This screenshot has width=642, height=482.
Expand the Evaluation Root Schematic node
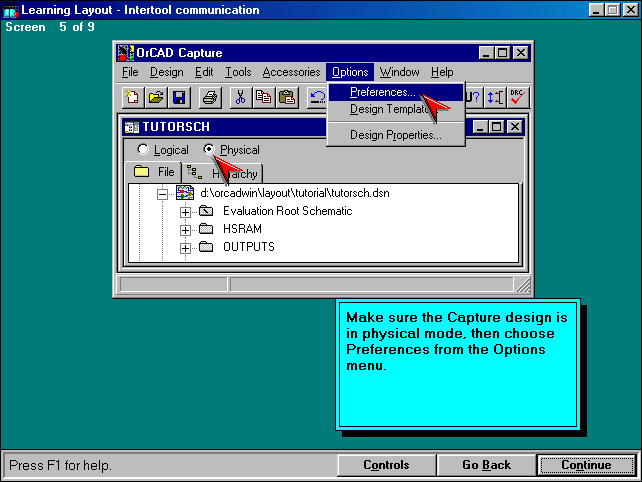coord(185,212)
